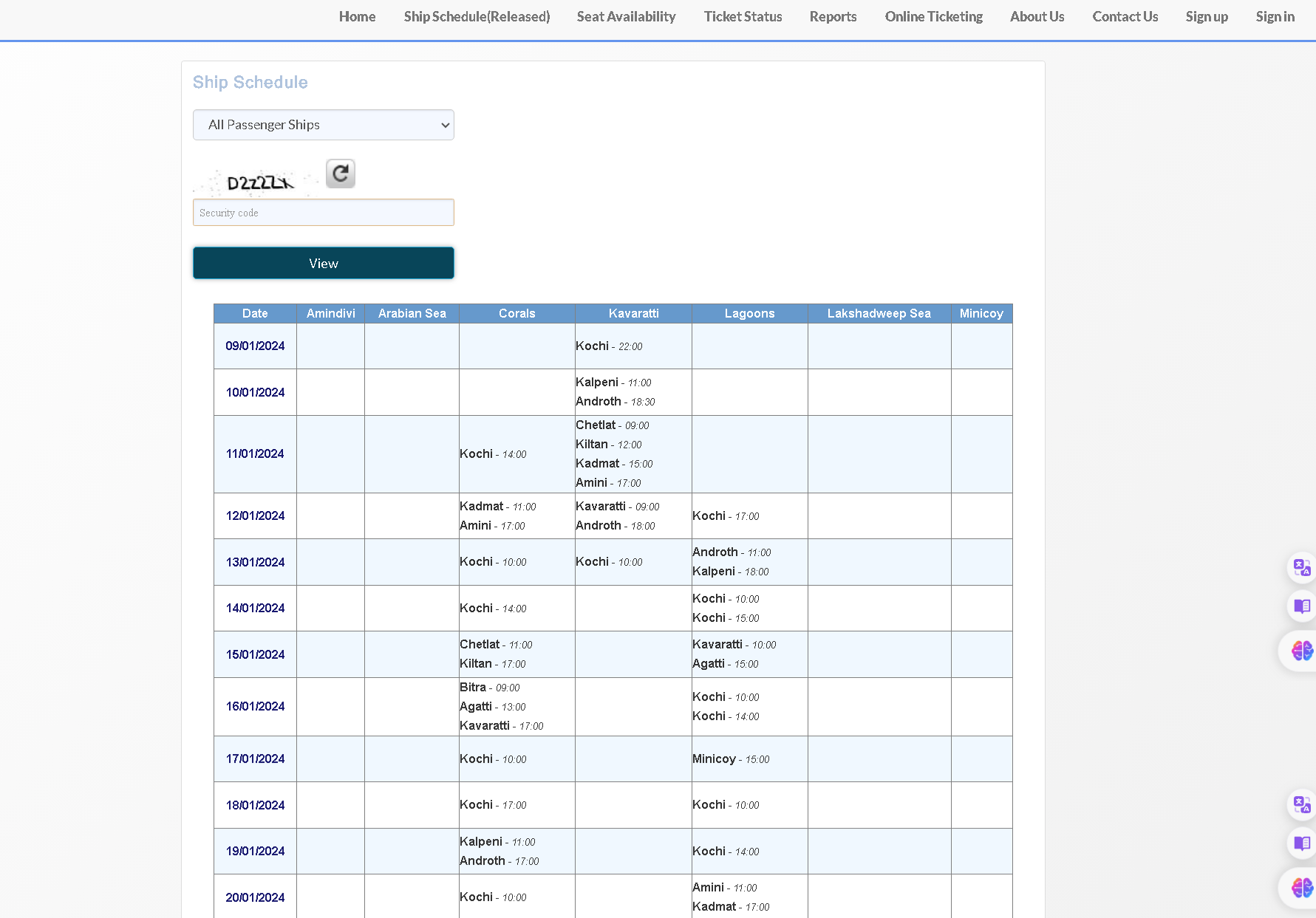Open the Ticket Status page
The image size is (1316, 918).
(x=743, y=16)
